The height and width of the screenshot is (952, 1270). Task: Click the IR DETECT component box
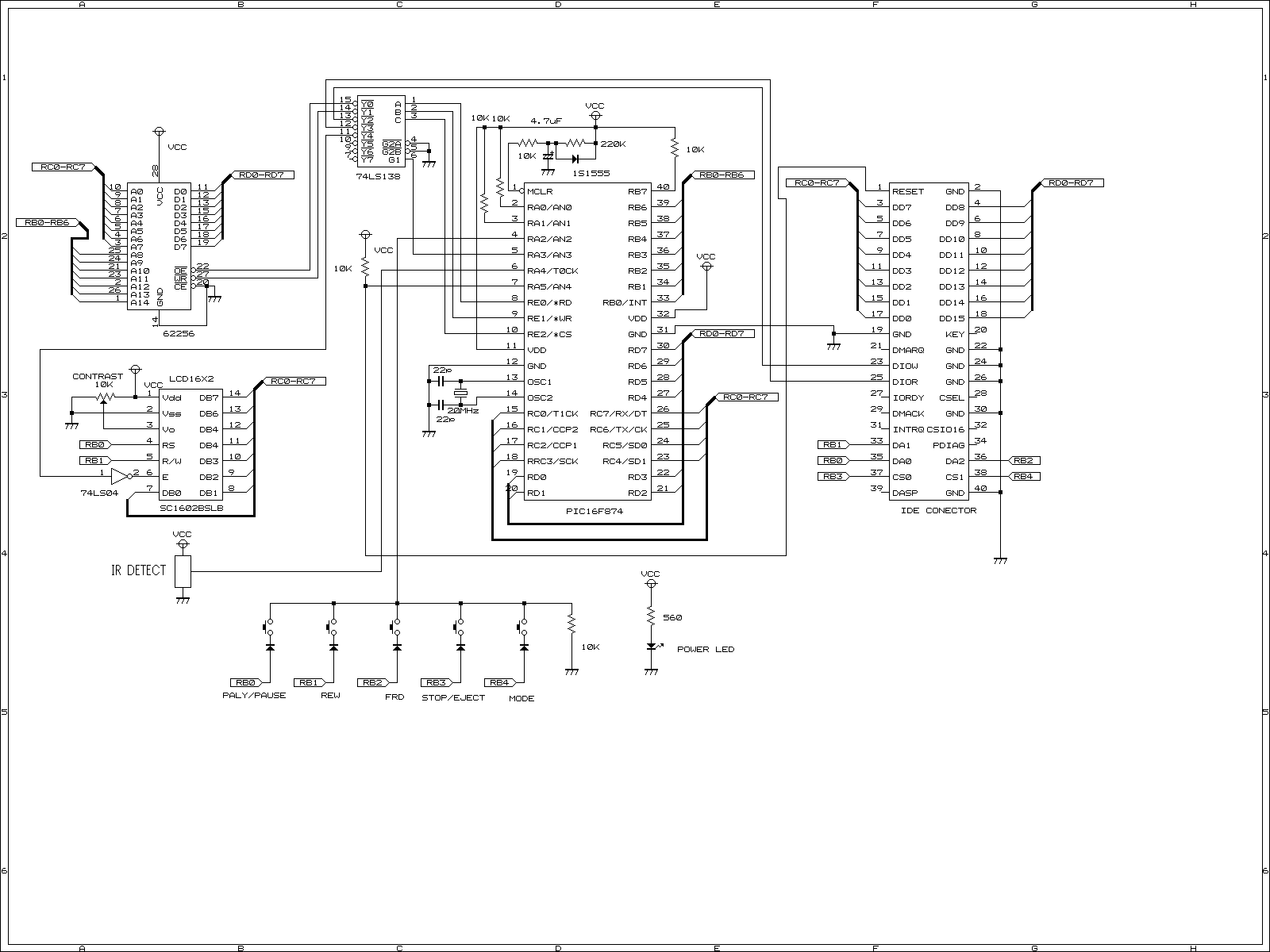point(183,571)
